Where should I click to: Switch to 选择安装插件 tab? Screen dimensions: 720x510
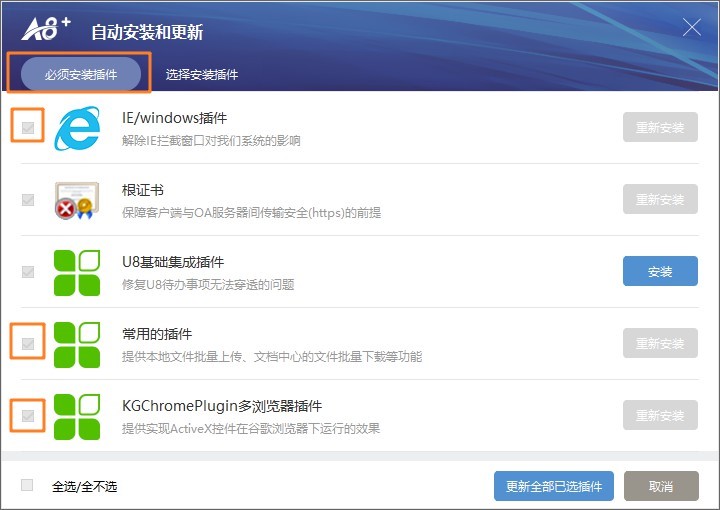202,74
